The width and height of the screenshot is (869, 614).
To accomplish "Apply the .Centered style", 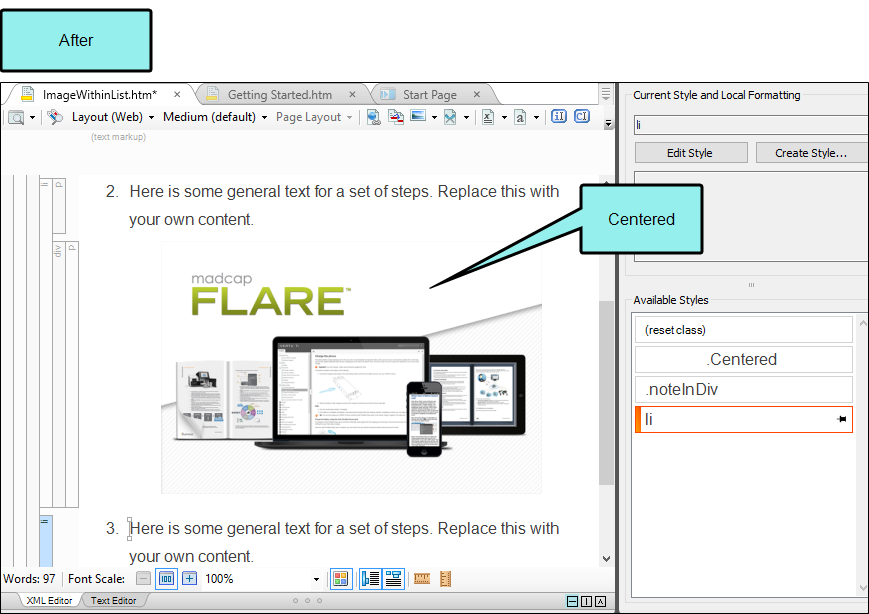I will point(743,360).
